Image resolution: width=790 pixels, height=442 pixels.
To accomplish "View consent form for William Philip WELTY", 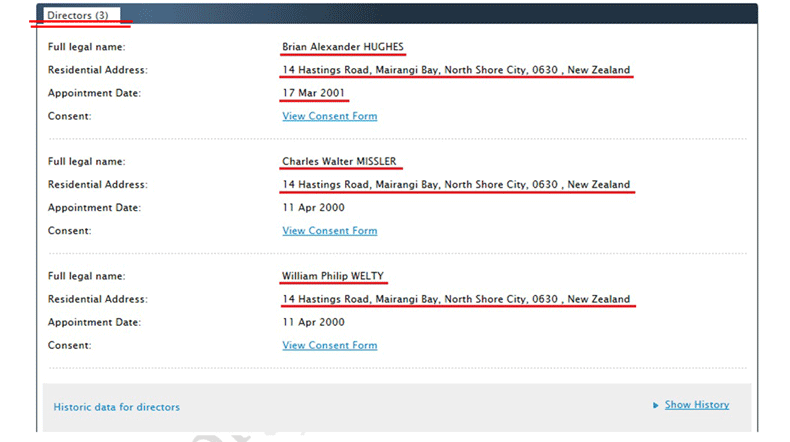I will click(x=330, y=345).
